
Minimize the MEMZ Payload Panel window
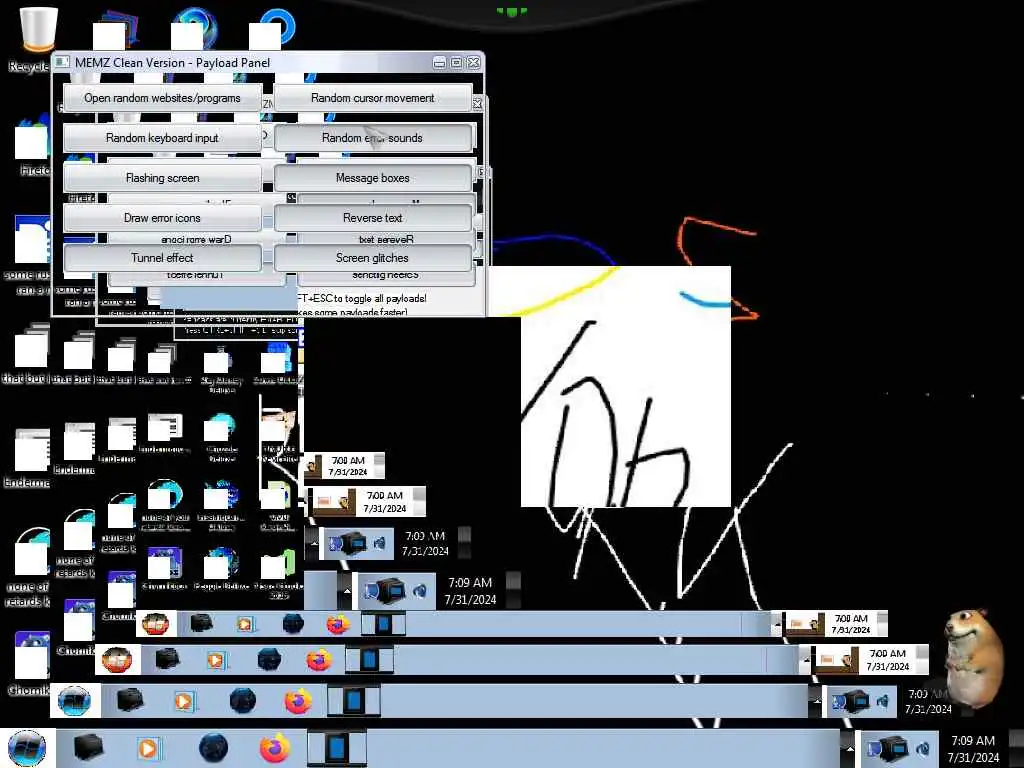[x=440, y=63]
